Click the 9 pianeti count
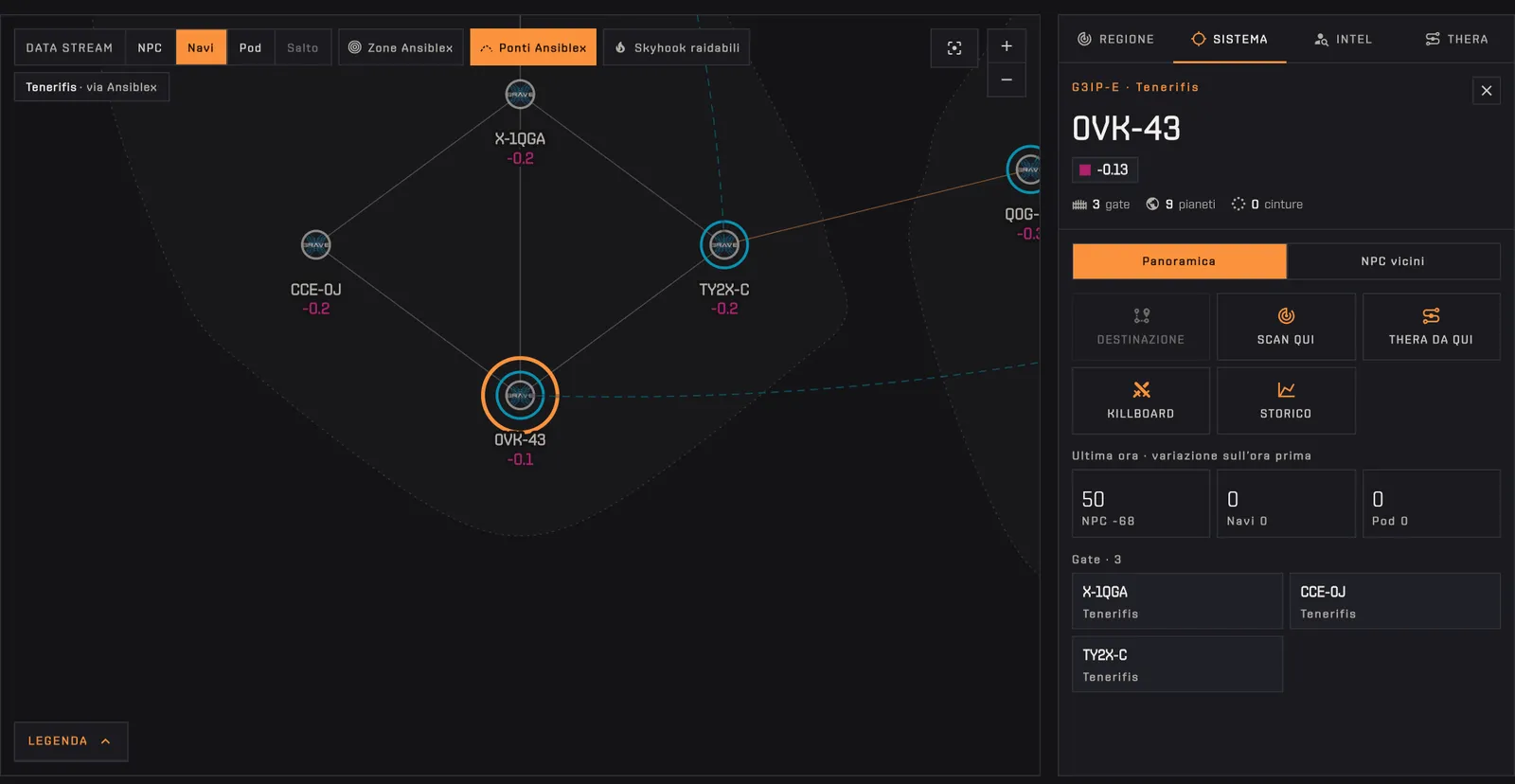This screenshot has height=784, width=1515. pyautogui.click(x=1181, y=205)
